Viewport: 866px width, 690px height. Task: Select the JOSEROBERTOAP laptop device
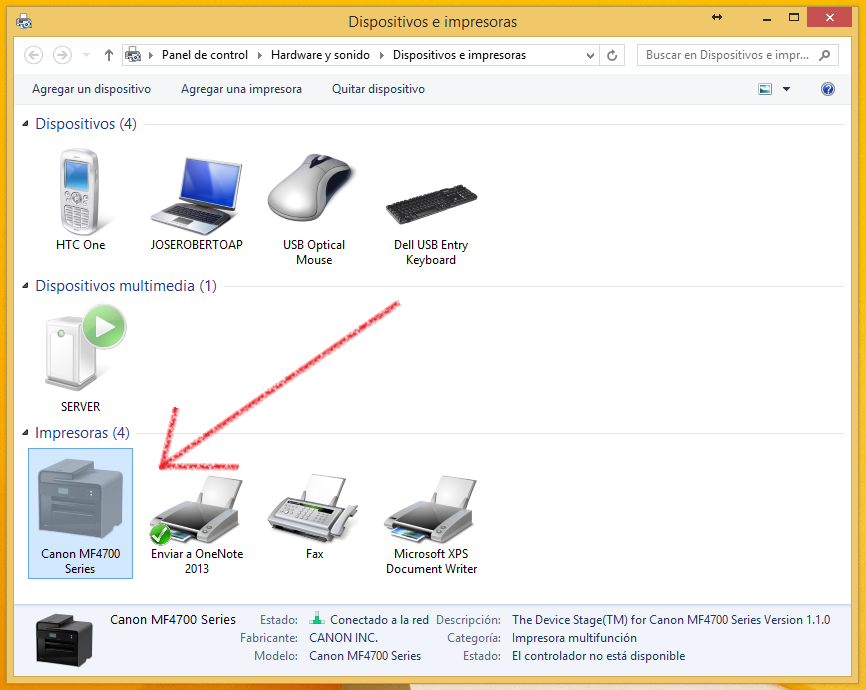[x=197, y=203]
